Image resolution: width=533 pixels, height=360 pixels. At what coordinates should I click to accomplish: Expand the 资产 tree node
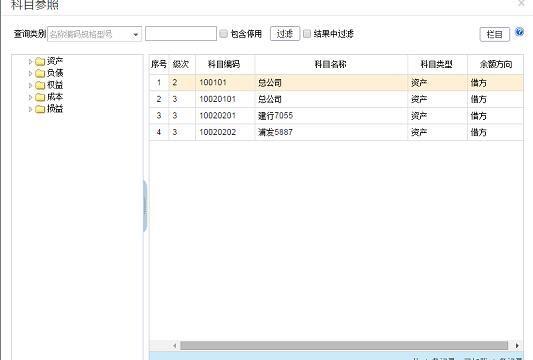[x=30, y=62]
